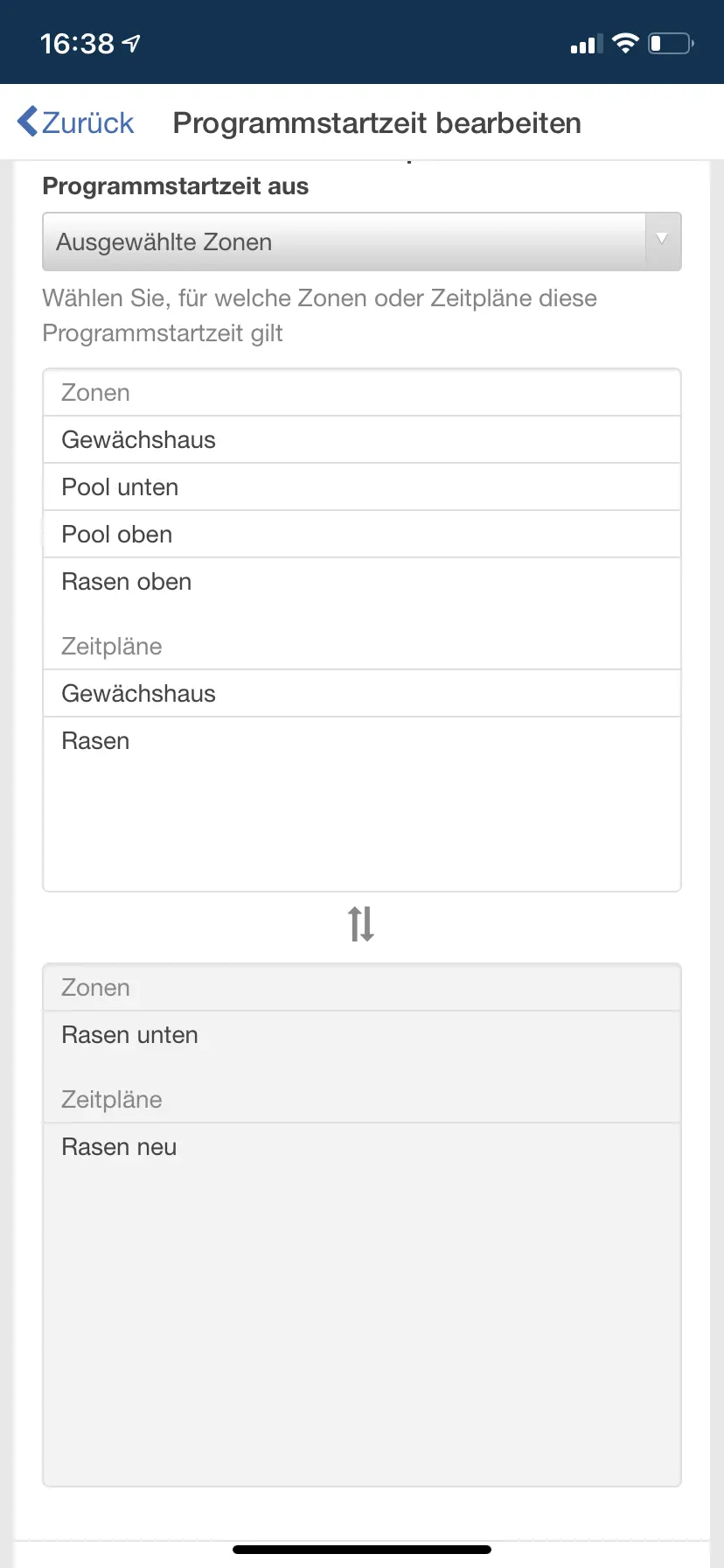Select Gewächshaus under Zeitpläne
The width and height of the screenshot is (724, 1568).
point(138,693)
